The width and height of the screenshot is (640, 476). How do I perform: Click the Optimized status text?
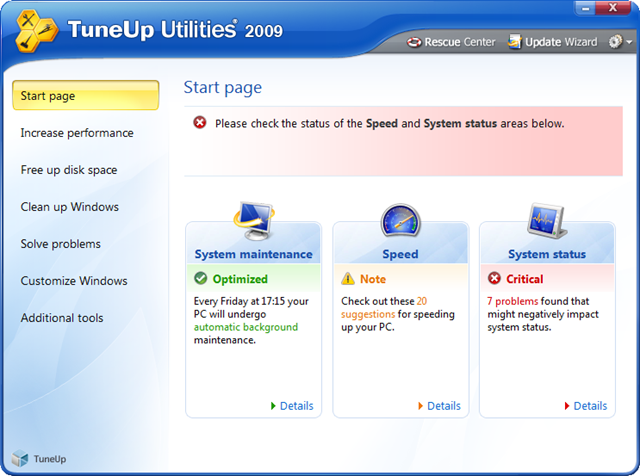click(x=240, y=279)
